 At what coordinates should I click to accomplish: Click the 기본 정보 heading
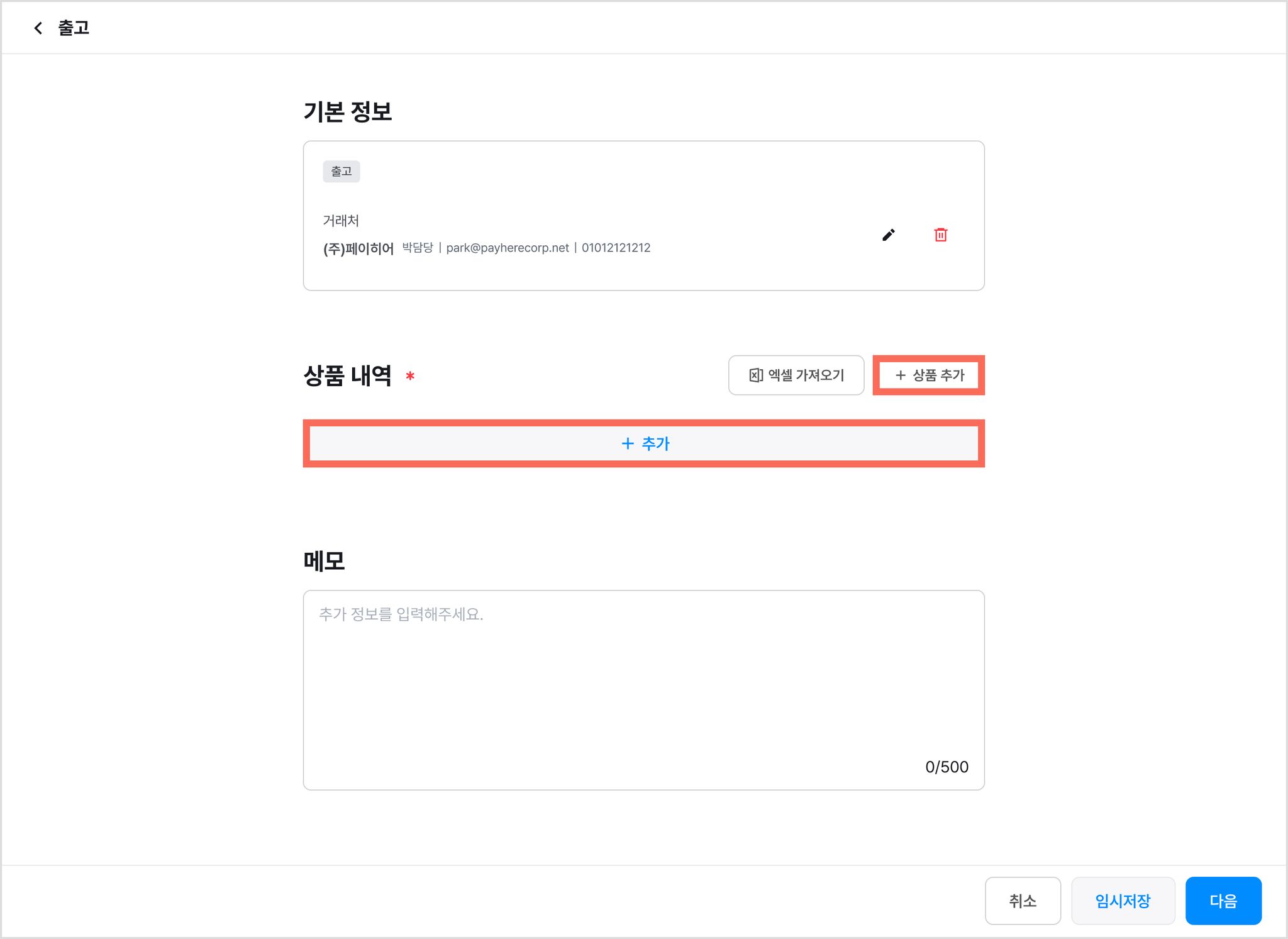point(347,111)
